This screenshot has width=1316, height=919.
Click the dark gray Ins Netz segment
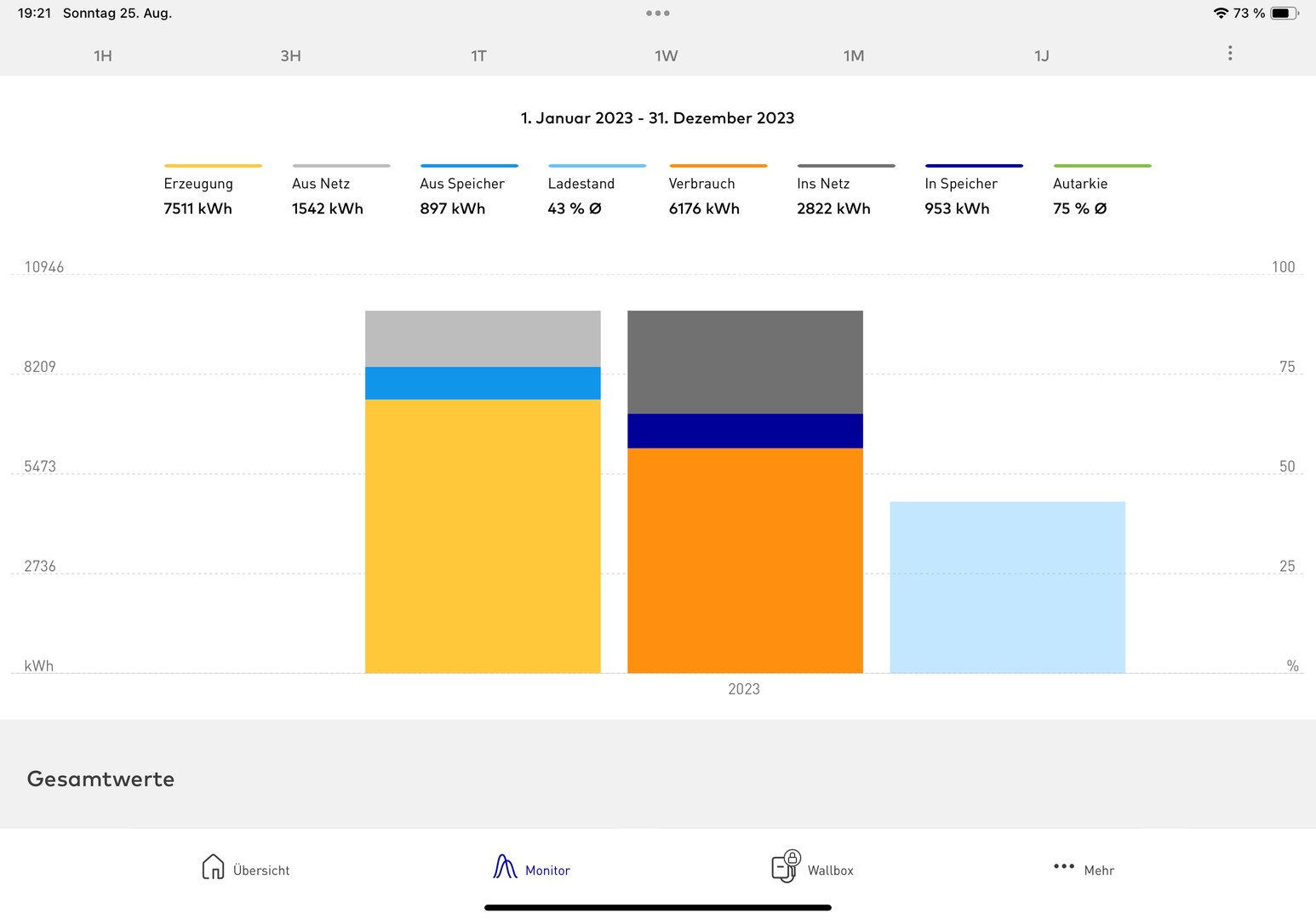coord(745,362)
